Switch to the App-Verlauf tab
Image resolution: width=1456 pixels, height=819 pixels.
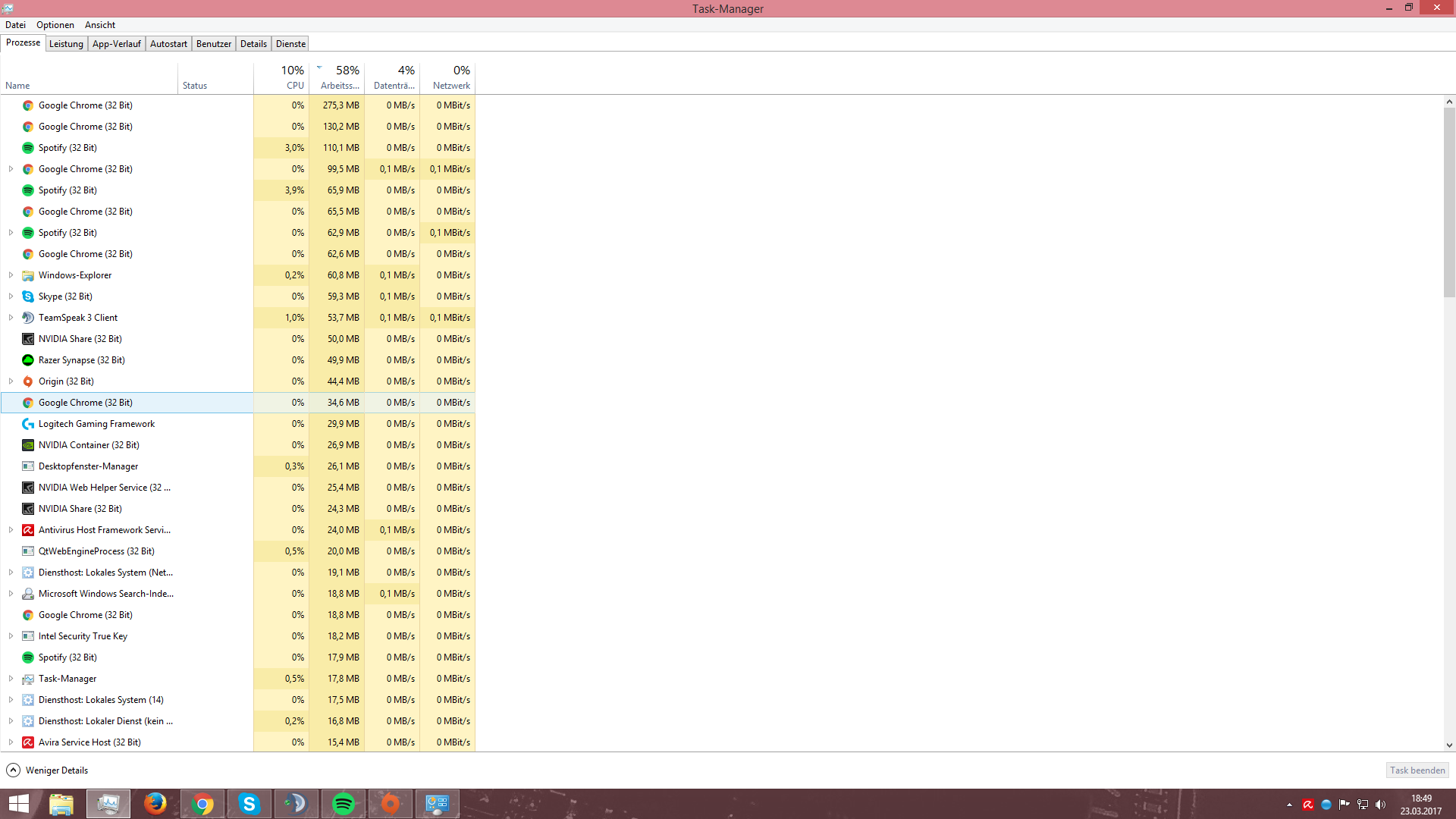pyautogui.click(x=117, y=44)
